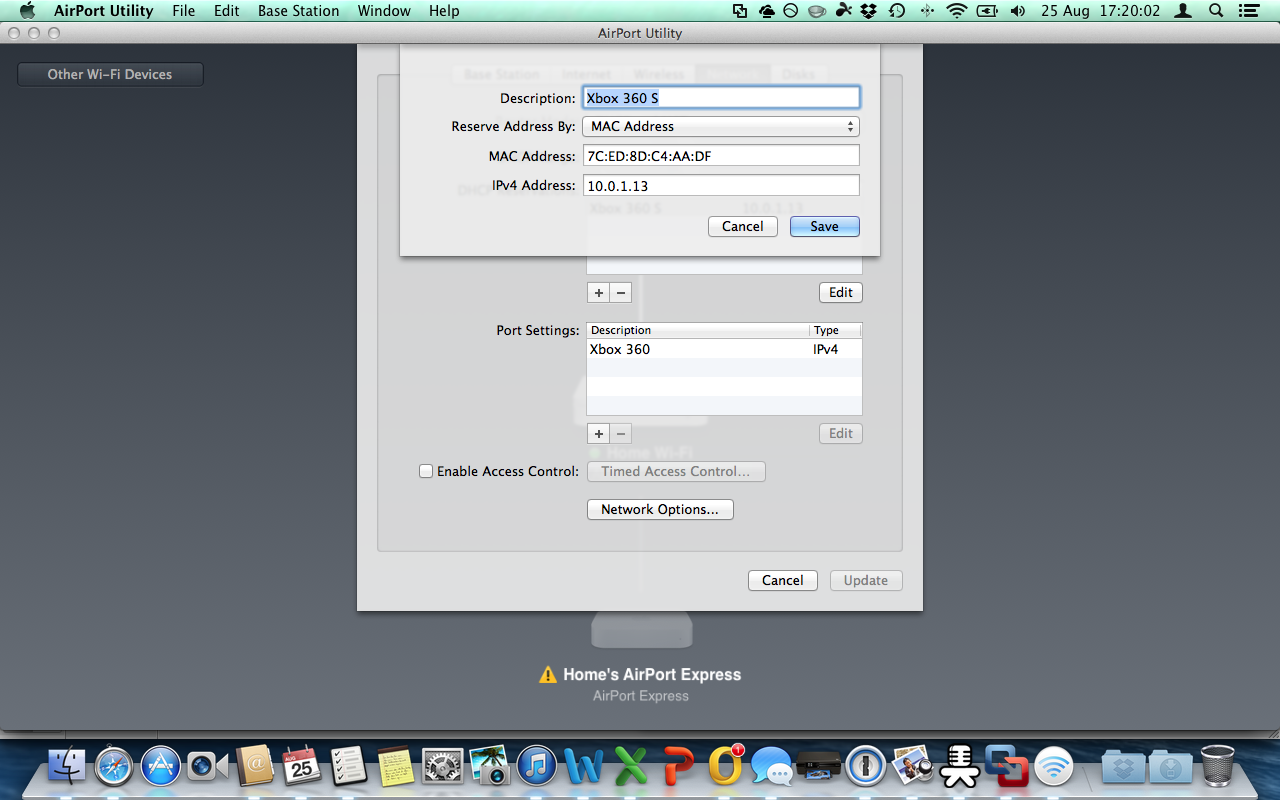
Task: Click the Bluetooth menu bar icon
Action: click(x=927, y=11)
